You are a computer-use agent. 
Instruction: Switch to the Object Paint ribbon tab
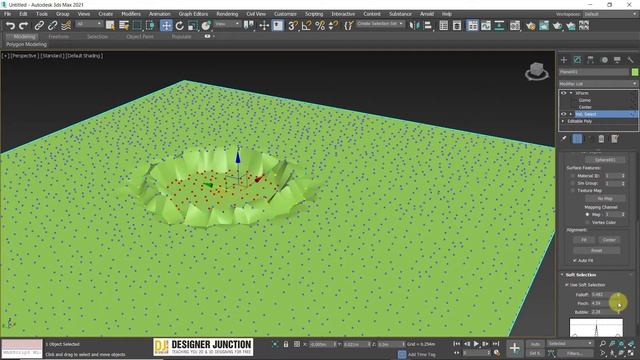click(x=140, y=36)
